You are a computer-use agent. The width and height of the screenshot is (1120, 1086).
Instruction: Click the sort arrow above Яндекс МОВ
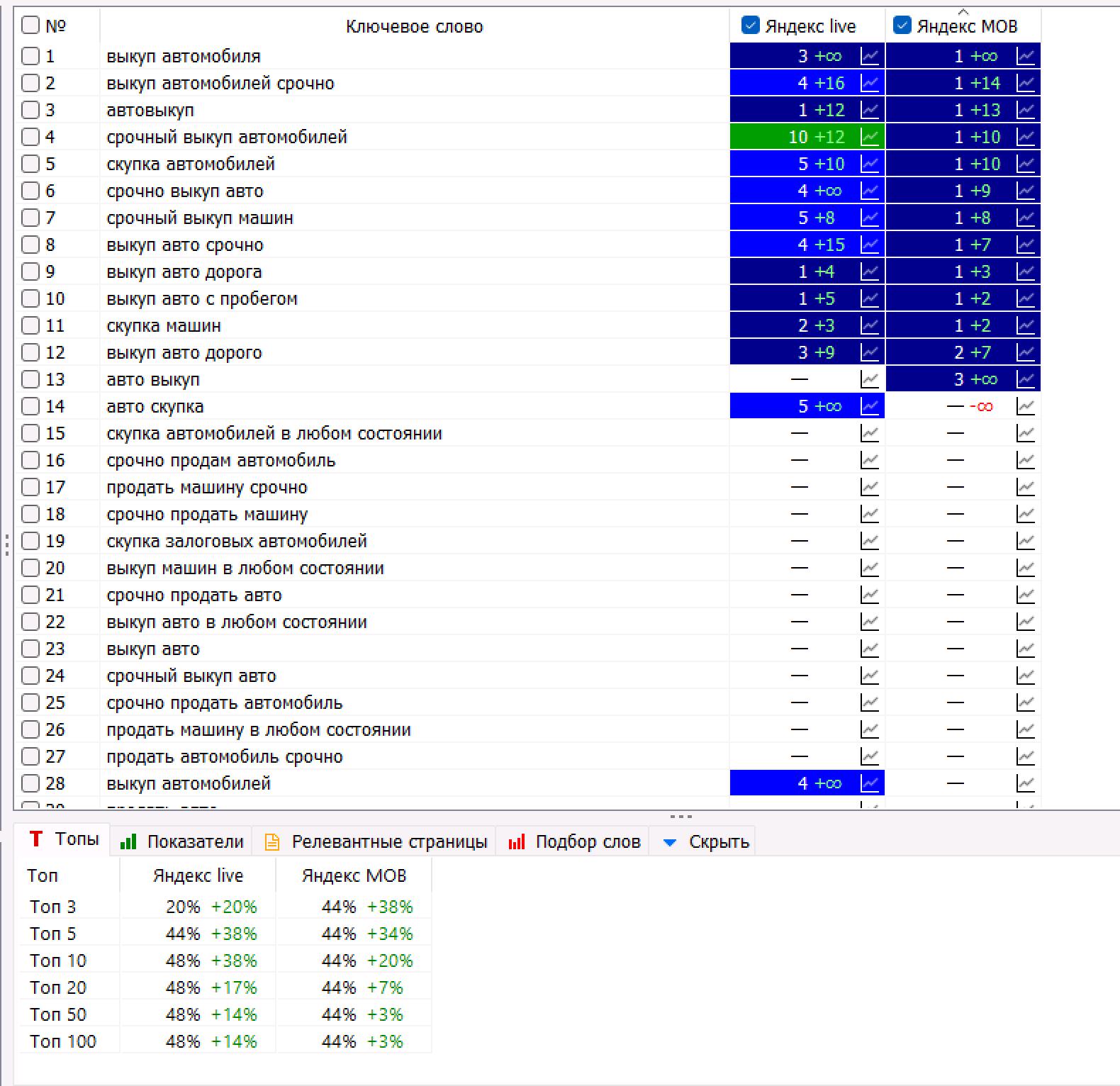coord(963,11)
